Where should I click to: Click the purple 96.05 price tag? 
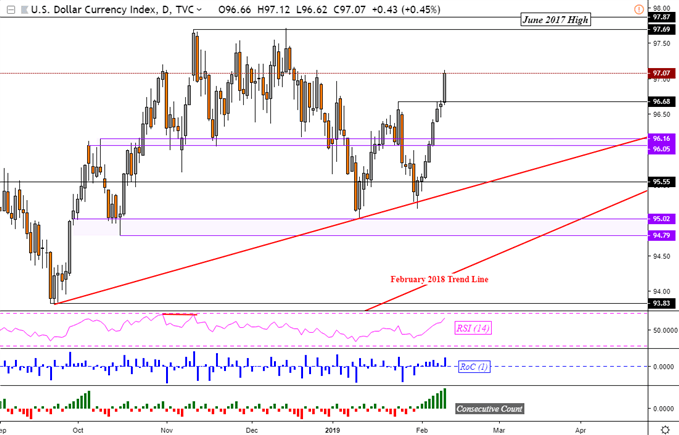[x=661, y=149]
